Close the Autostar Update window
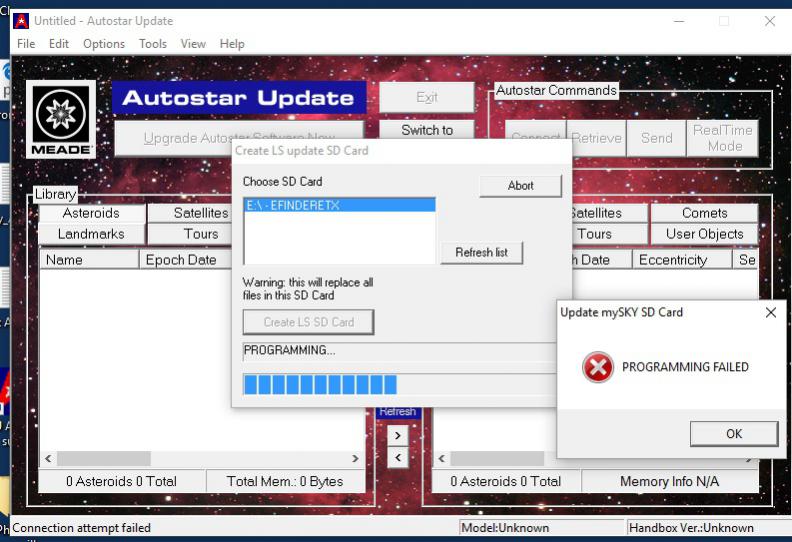This screenshot has height=542, width=792. tap(770, 21)
